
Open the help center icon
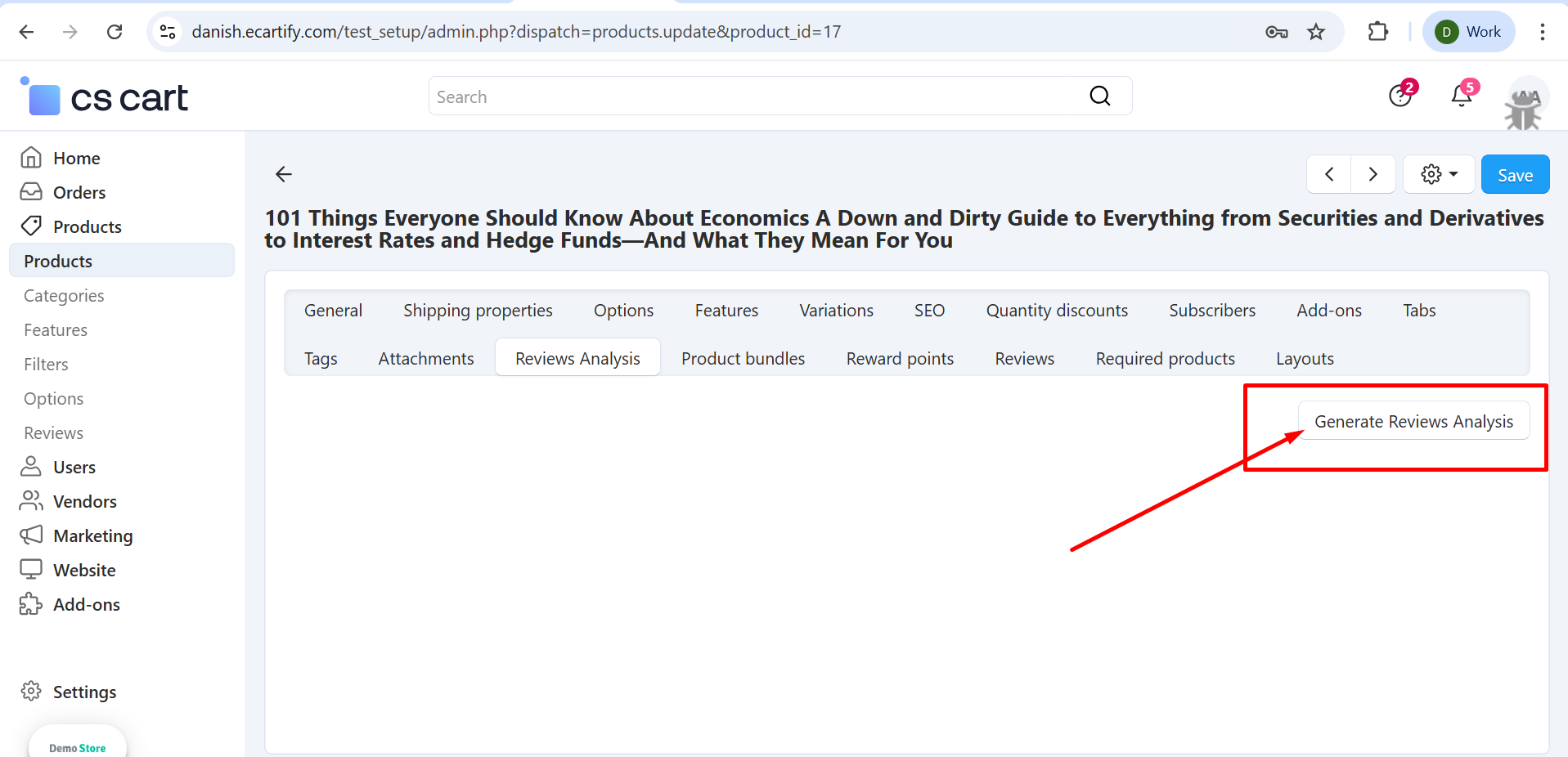coord(1400,96)
